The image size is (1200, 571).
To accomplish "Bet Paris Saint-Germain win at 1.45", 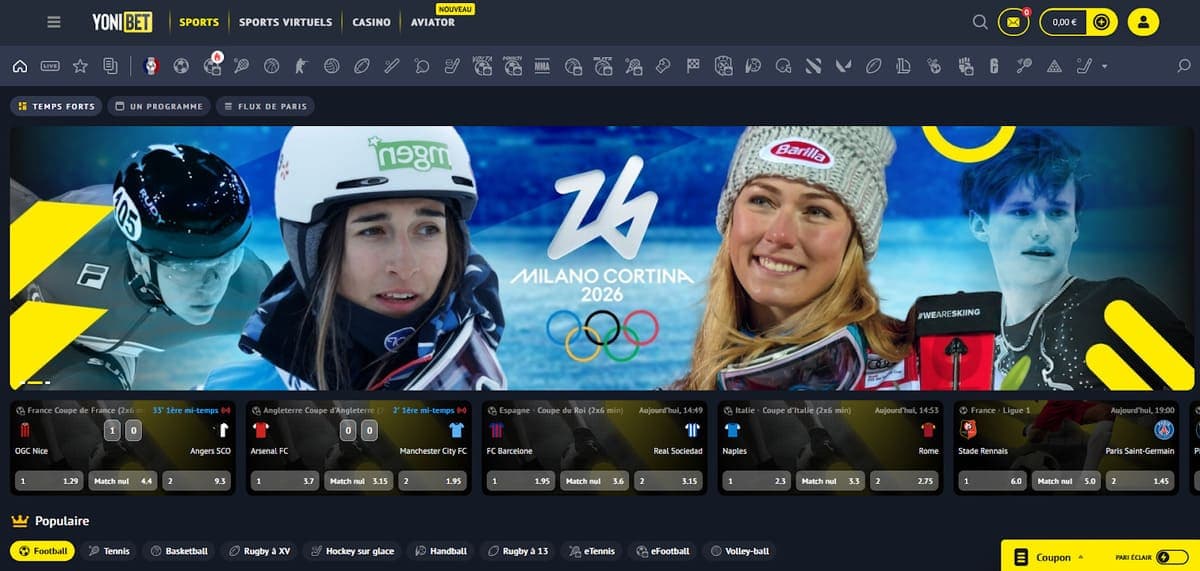I will (1141, 481).
